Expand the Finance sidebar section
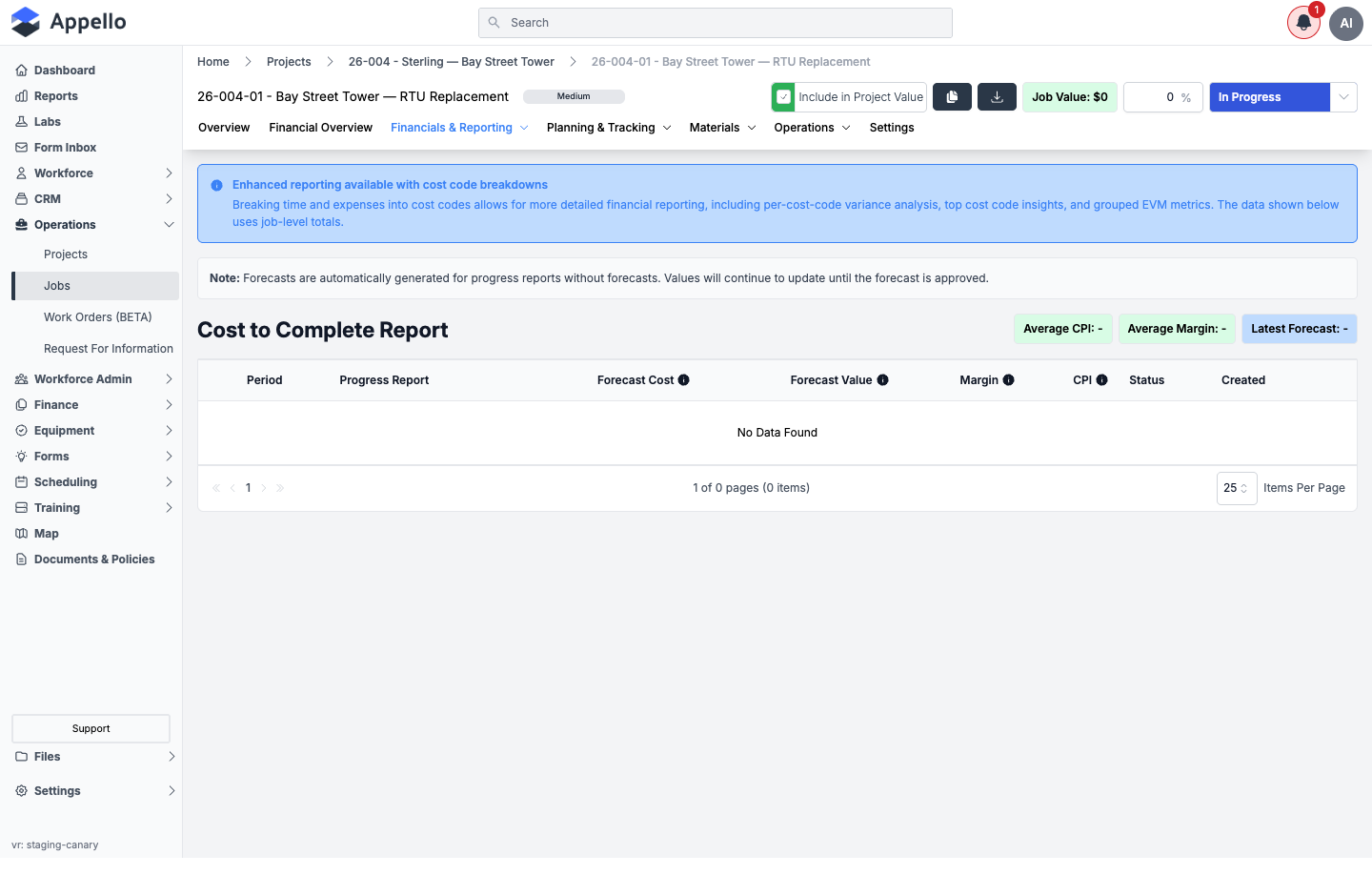Image resolution: width=1372 pixels, height=875 pixels. [95, 405]
